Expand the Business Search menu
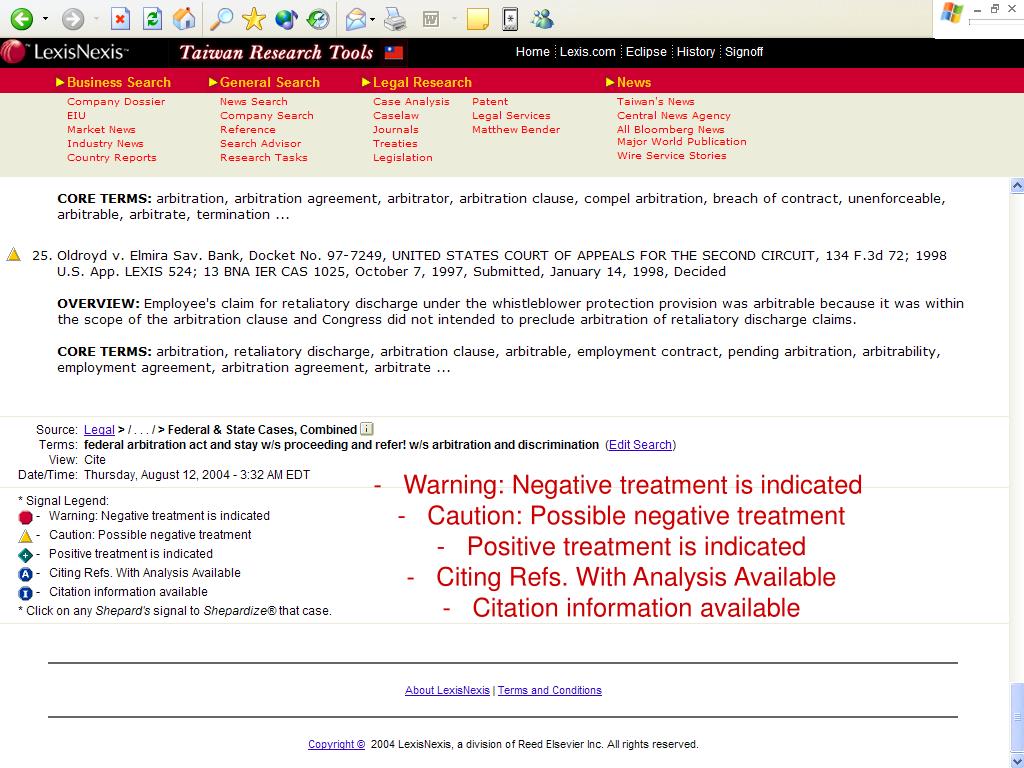Viewport: 1024px width, 768px height. (114, 82)
